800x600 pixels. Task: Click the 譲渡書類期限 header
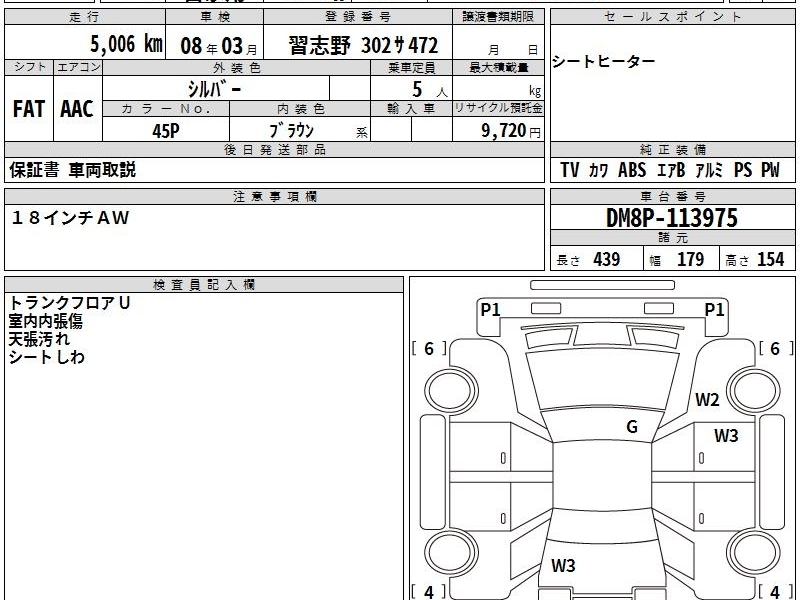coord(498,17)
